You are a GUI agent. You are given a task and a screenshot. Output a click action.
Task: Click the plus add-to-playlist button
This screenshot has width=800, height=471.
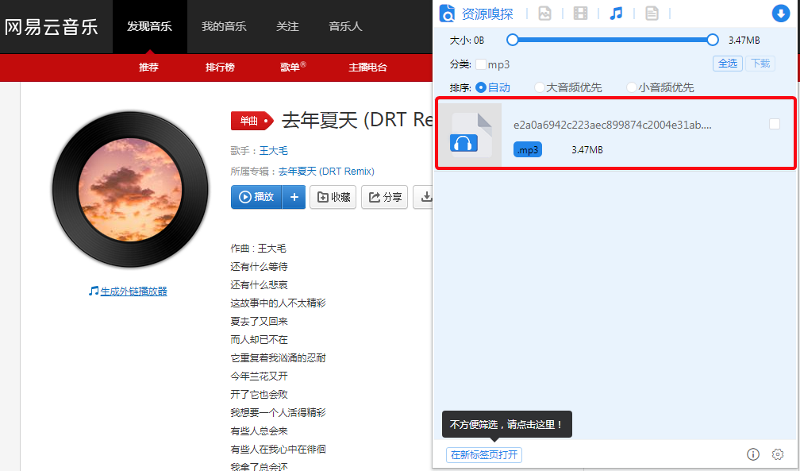[x=294, y=197]
